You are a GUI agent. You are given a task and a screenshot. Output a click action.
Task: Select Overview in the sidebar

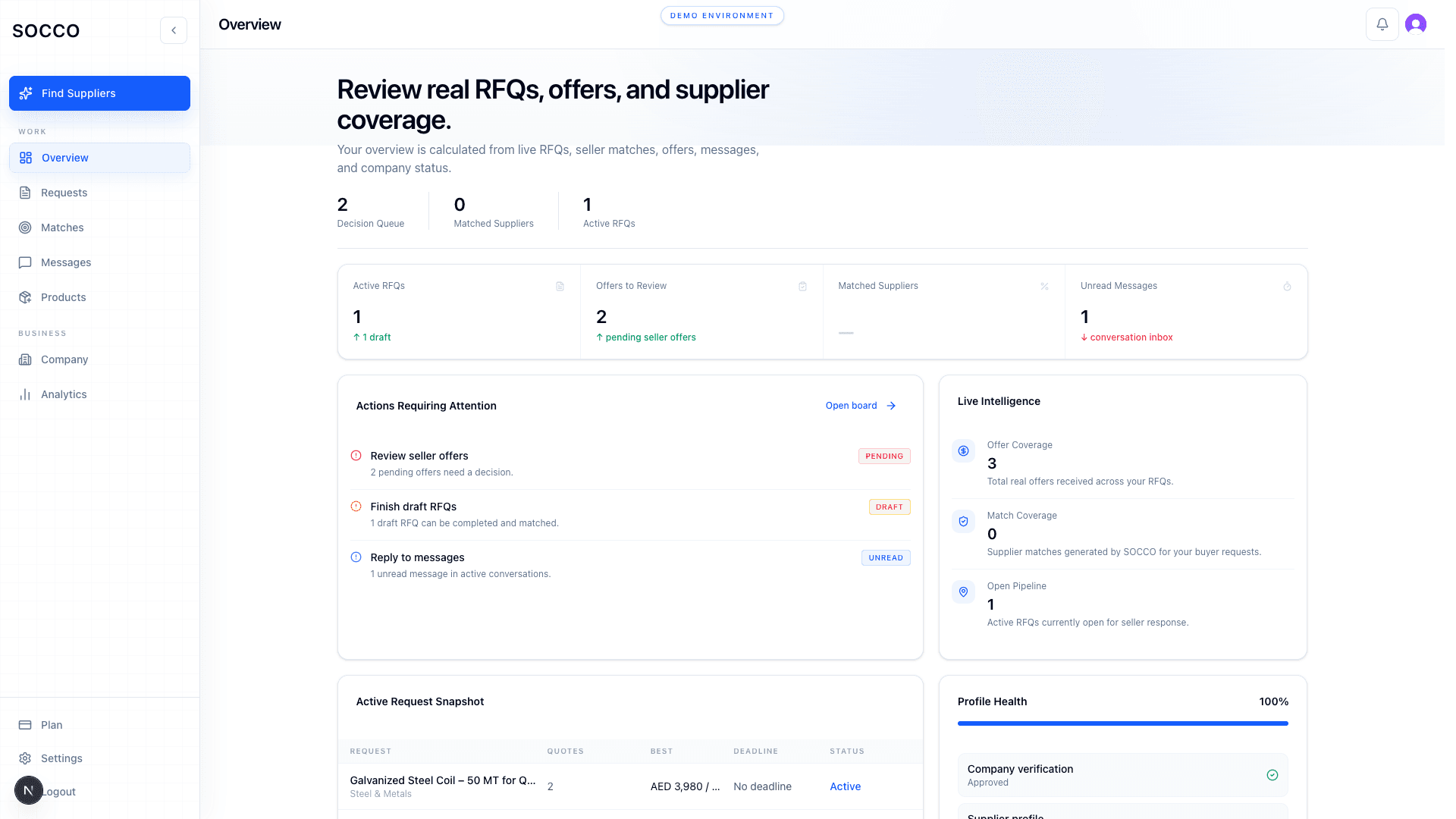pyautogui.click(x=99, y=158)
